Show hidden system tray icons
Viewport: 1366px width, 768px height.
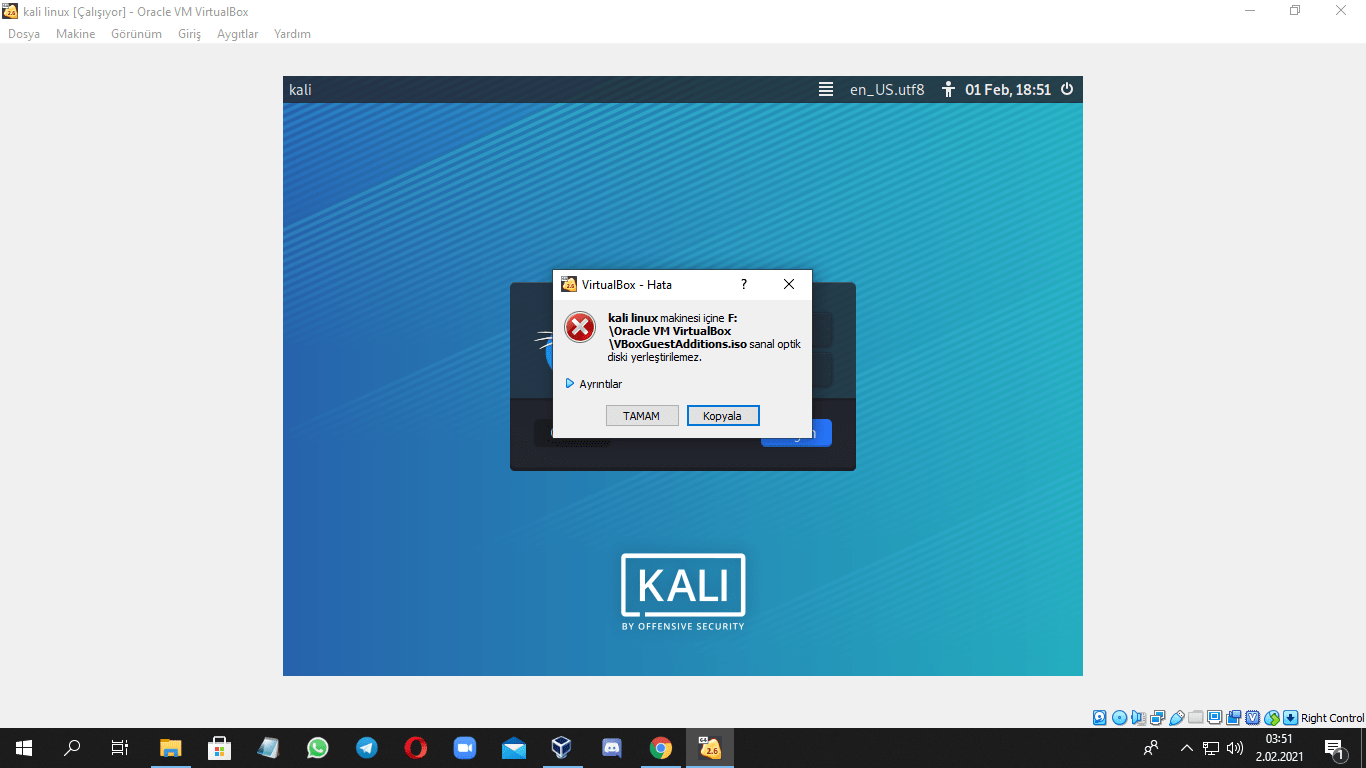point(1187,748)
